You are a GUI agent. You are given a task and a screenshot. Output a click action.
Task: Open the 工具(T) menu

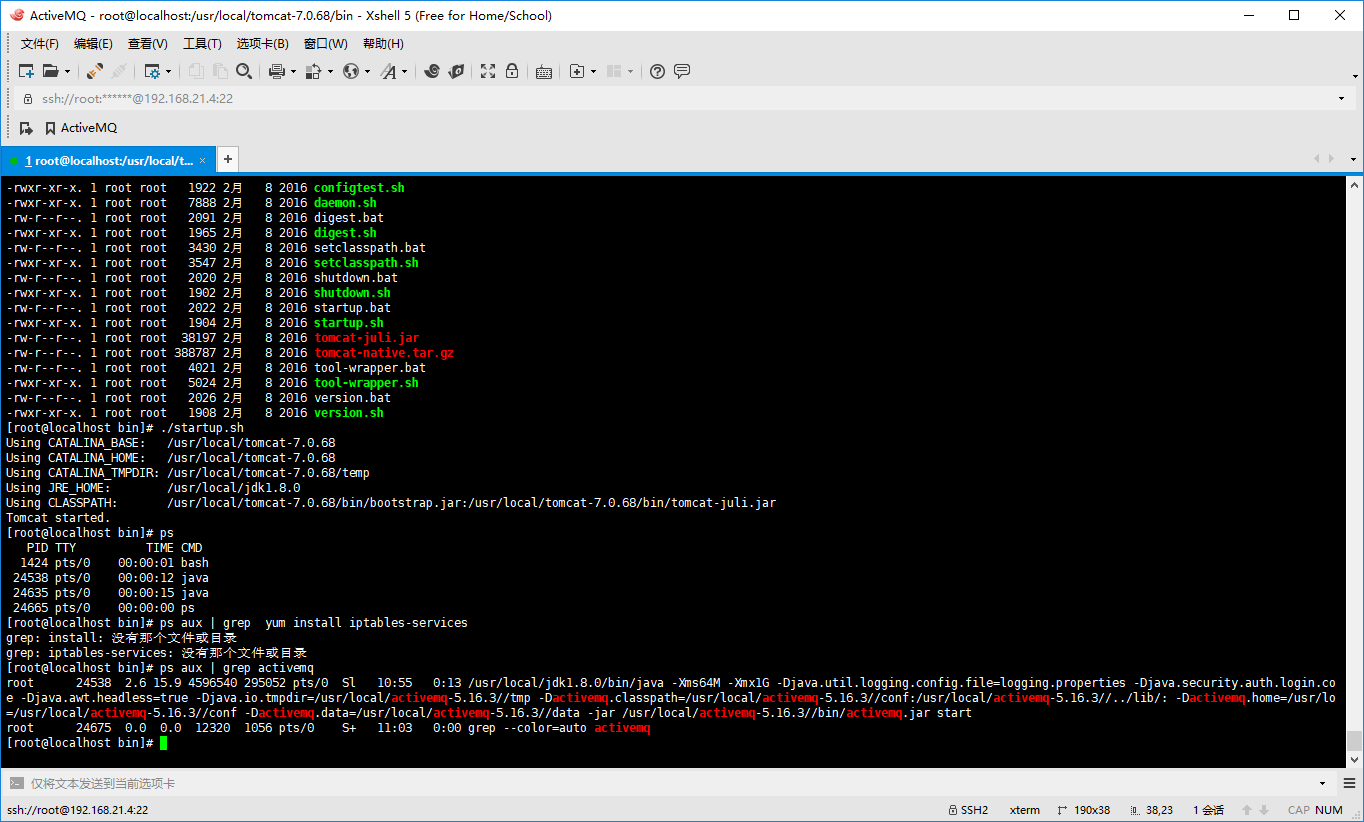(x=202, y=44)
